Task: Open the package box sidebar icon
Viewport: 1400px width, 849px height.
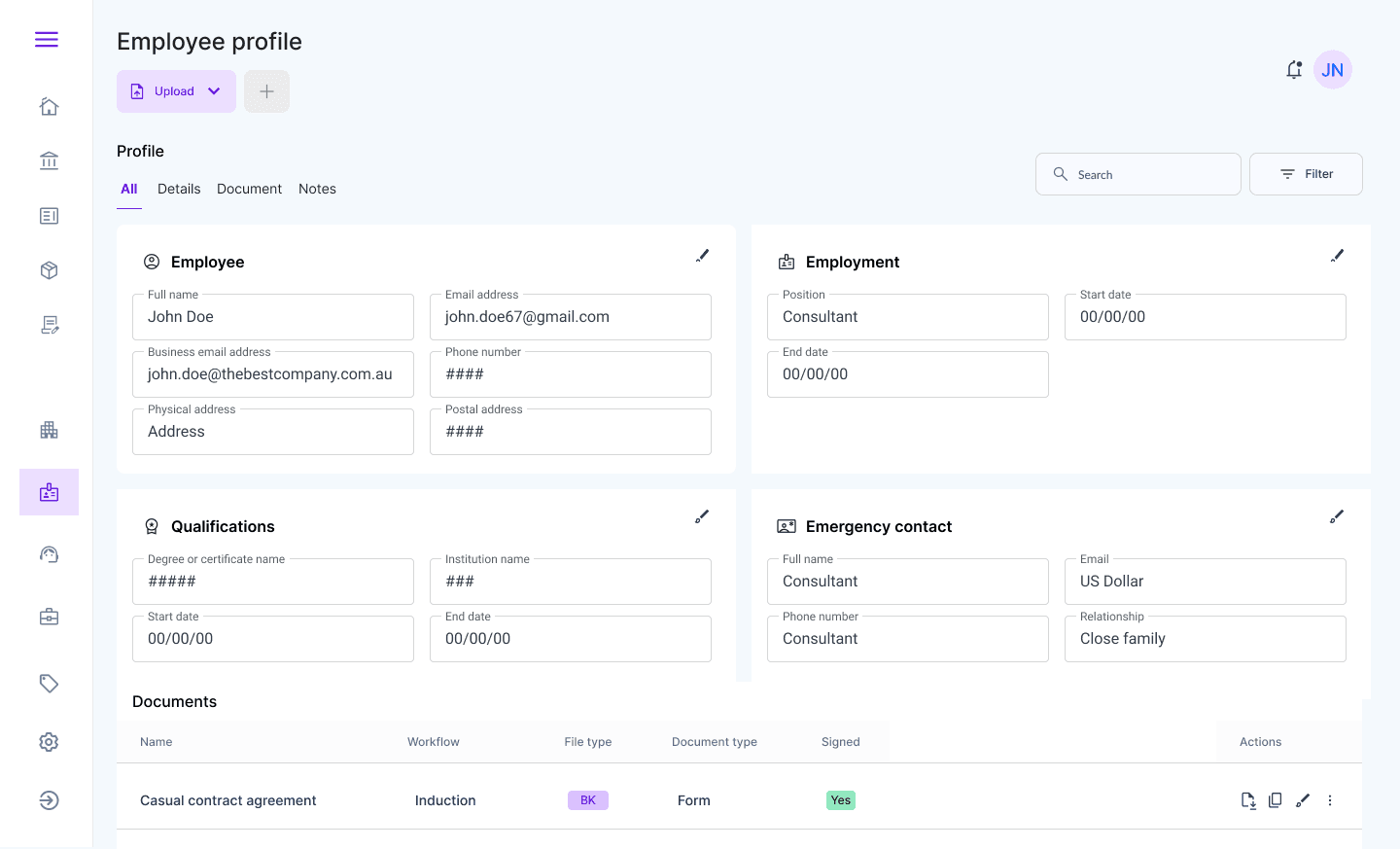Action: [x=49, y=270]
